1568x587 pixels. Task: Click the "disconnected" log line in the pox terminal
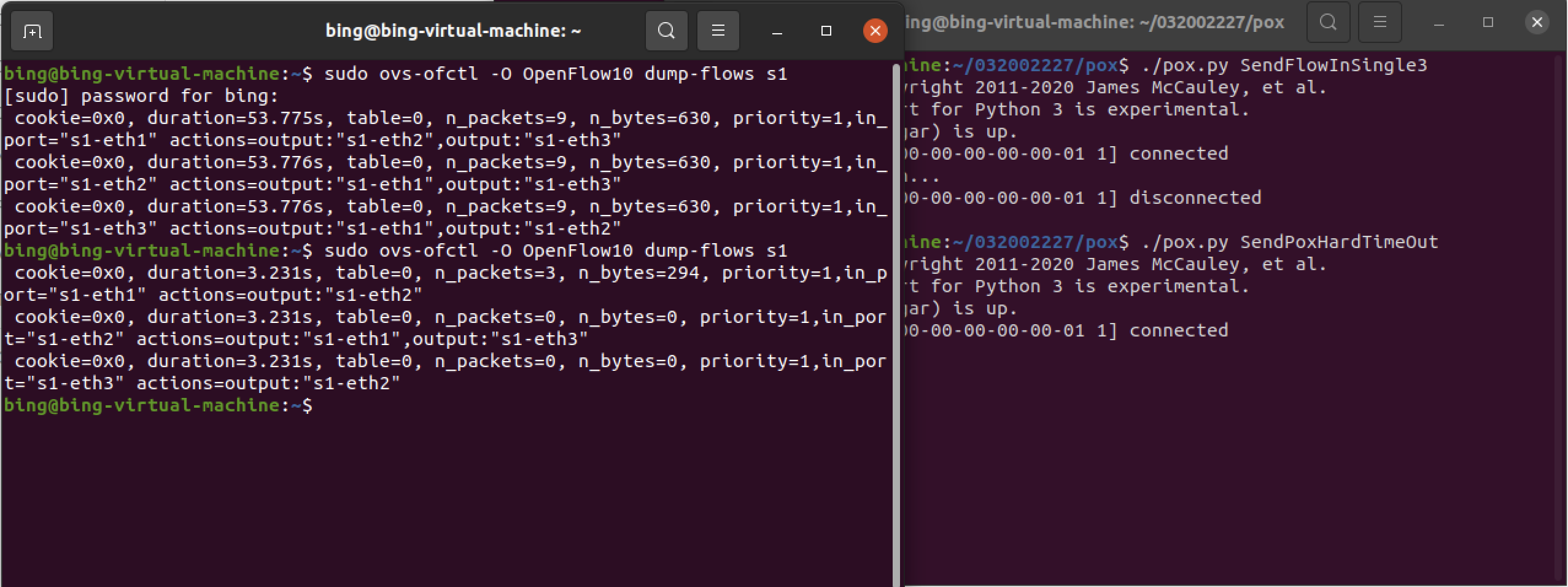point(1195,198)
